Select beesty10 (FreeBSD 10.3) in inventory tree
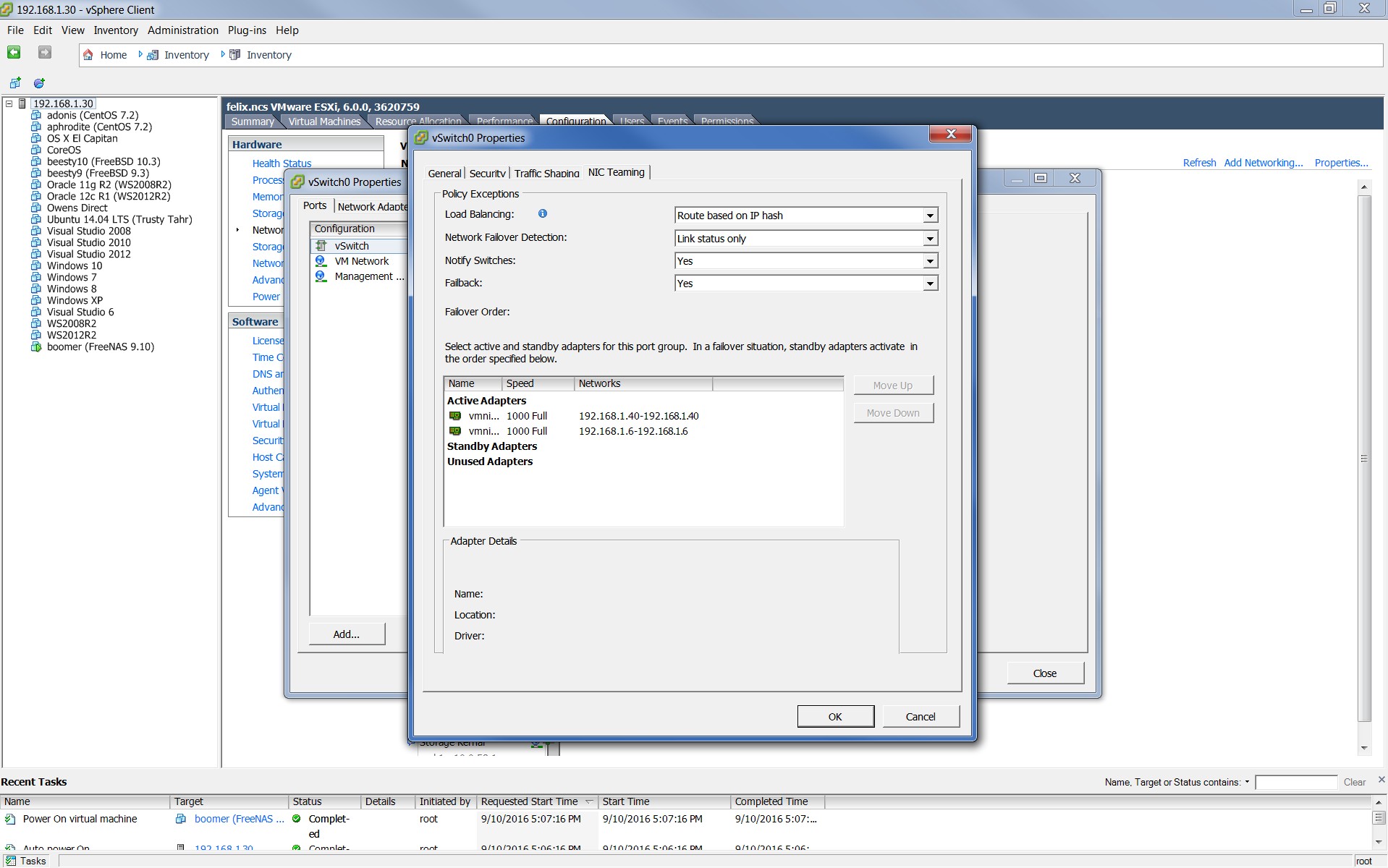 [103, 161]
